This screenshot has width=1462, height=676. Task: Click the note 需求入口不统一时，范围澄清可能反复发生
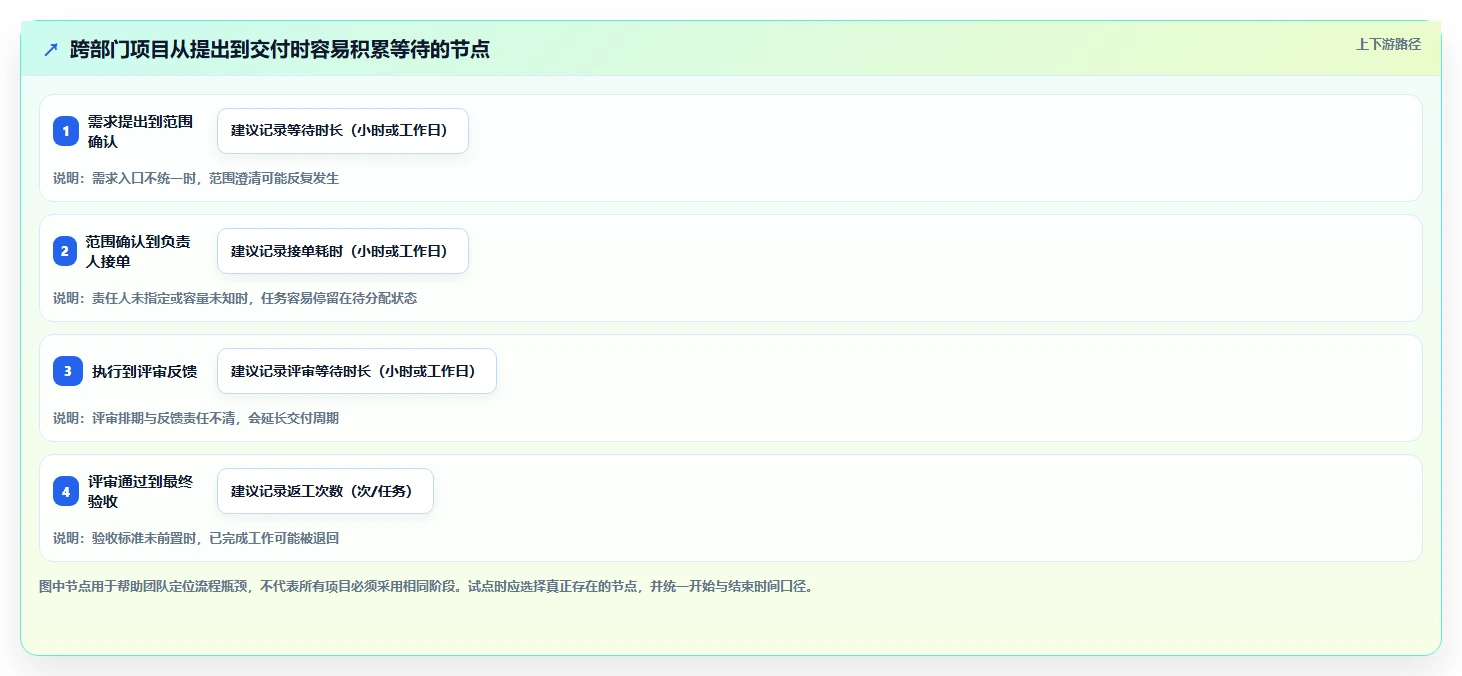[196, 178]
